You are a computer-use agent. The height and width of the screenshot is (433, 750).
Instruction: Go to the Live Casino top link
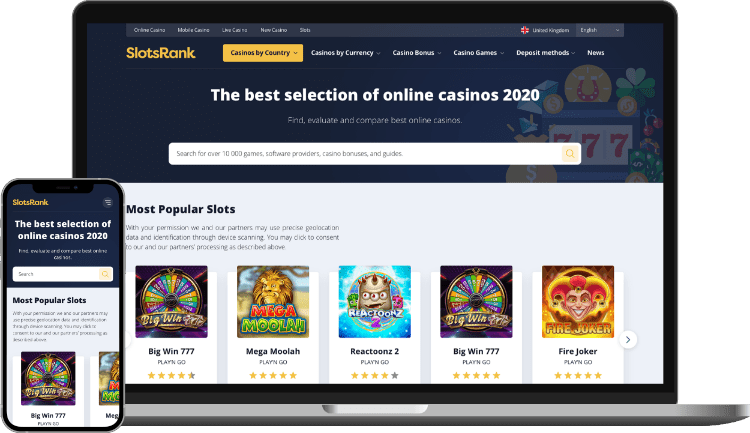pyautogui.click(x=234, y=30)
